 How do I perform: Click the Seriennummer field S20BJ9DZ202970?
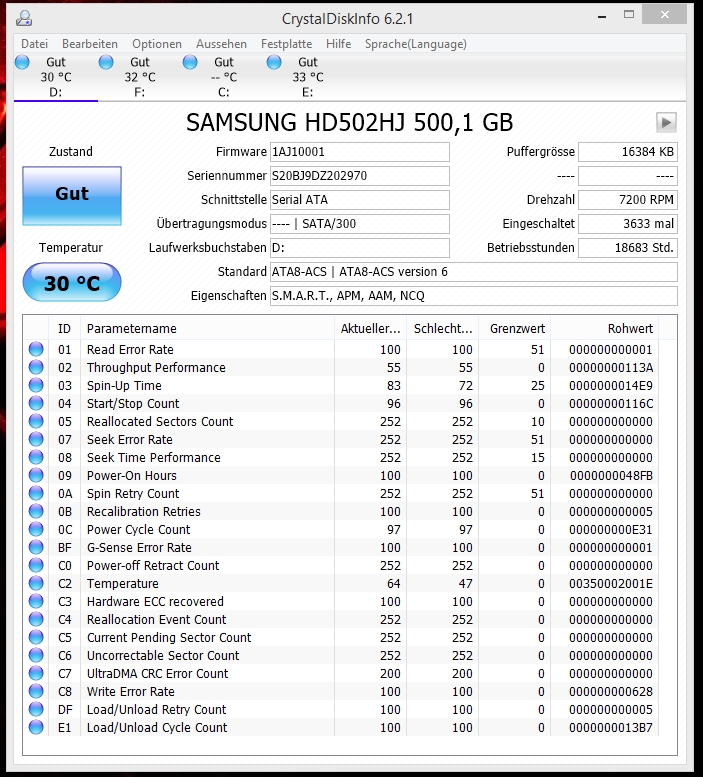coord(360,176)
